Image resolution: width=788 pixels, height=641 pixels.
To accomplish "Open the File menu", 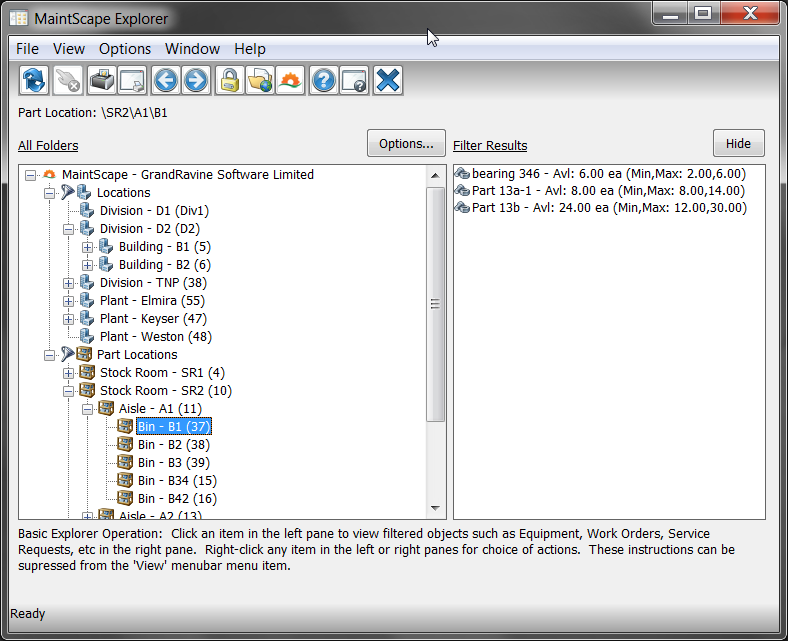I will coord(27,49).
